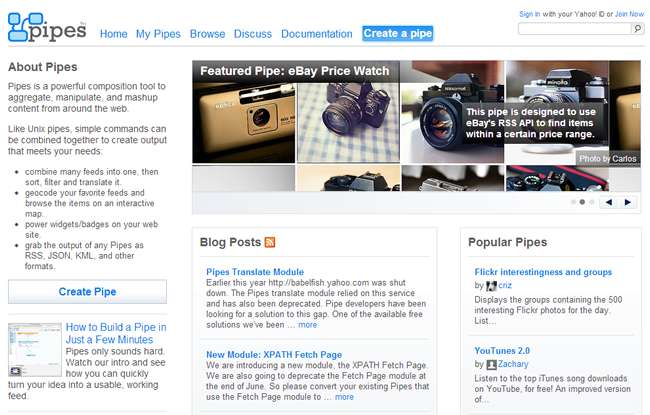
Task: Go to previous featured pipe arrow
Action: point(609,202)
